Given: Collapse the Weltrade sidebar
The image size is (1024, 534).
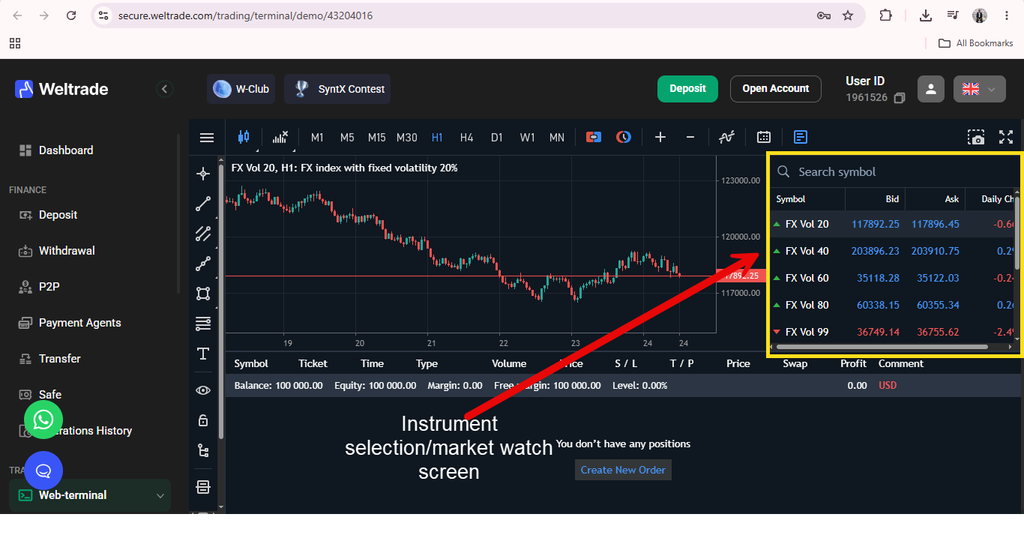Looking at the screenshot, I should pyautogui.click(x=165, y=89).
